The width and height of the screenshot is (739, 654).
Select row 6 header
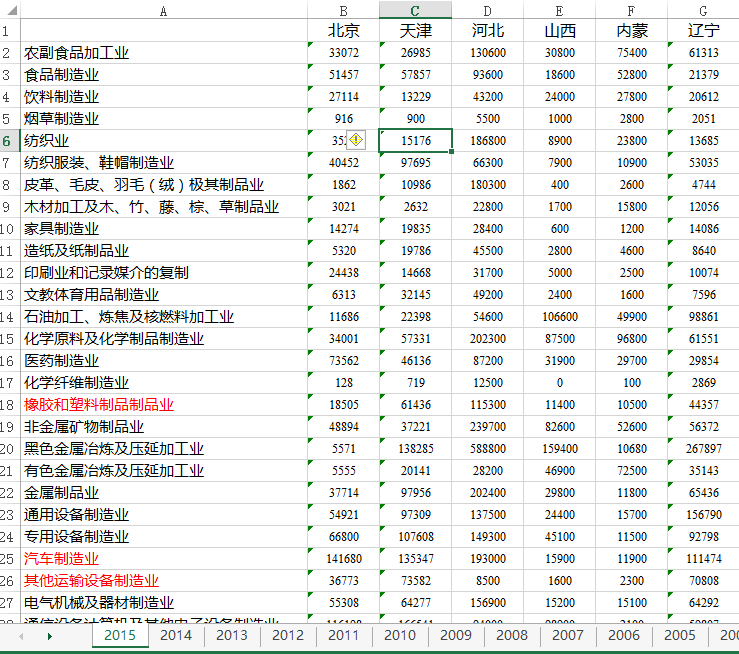10,140
